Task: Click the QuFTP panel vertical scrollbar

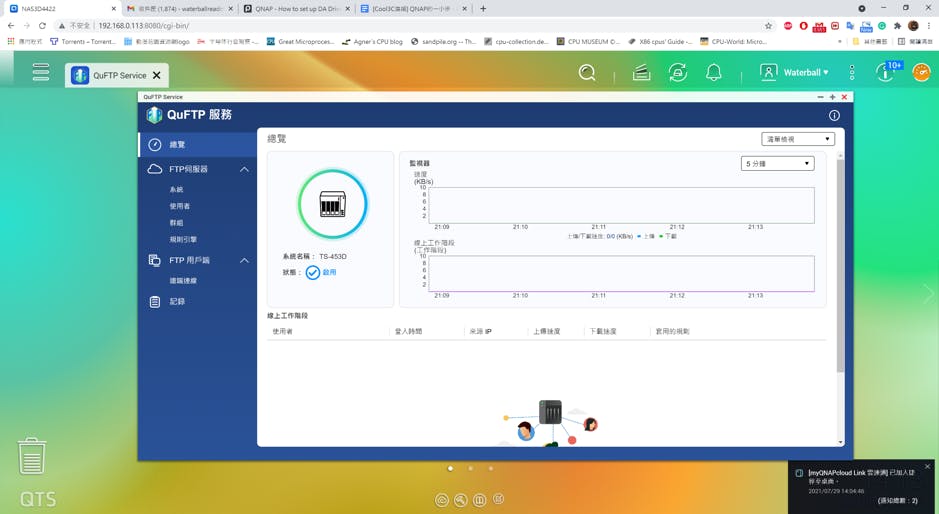Action: coord(840,300)
